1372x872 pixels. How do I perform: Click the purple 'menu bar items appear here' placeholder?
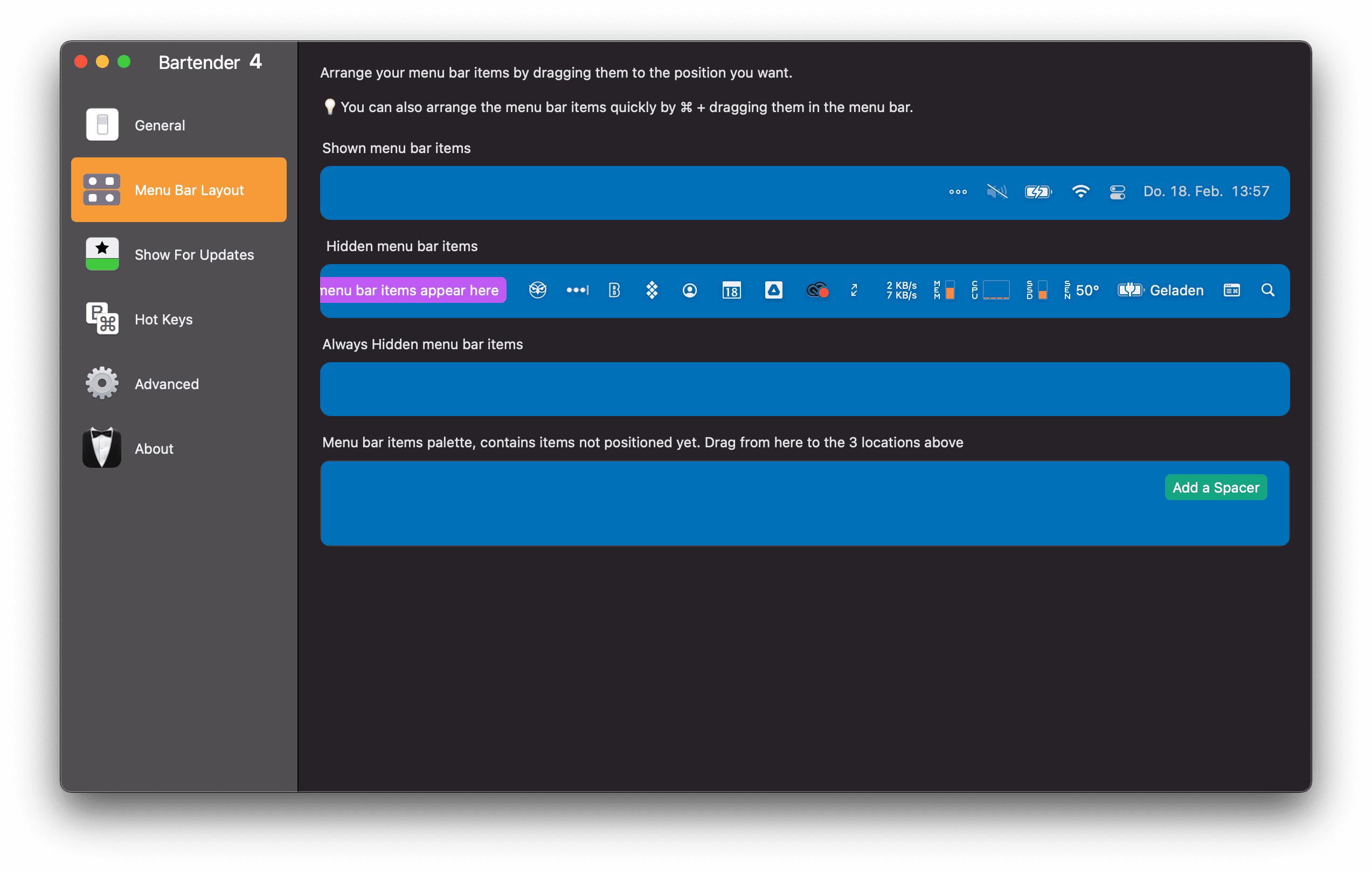pyautogui.click(x=412, y=290)
